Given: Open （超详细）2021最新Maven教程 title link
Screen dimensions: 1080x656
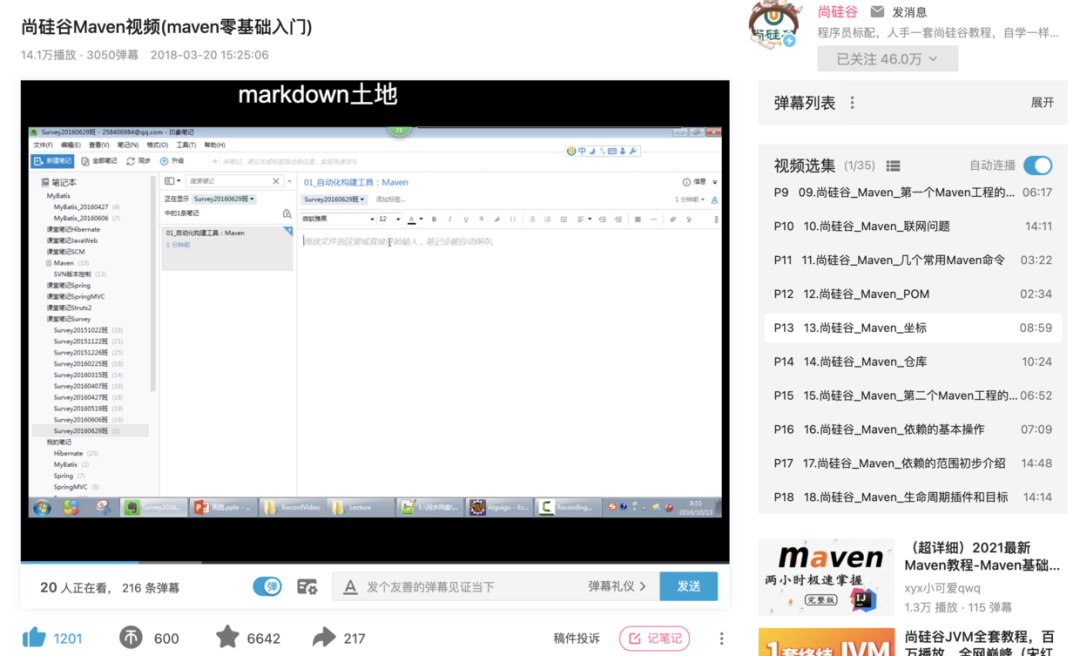Looking at the screenshot, I should click(982, 556).
